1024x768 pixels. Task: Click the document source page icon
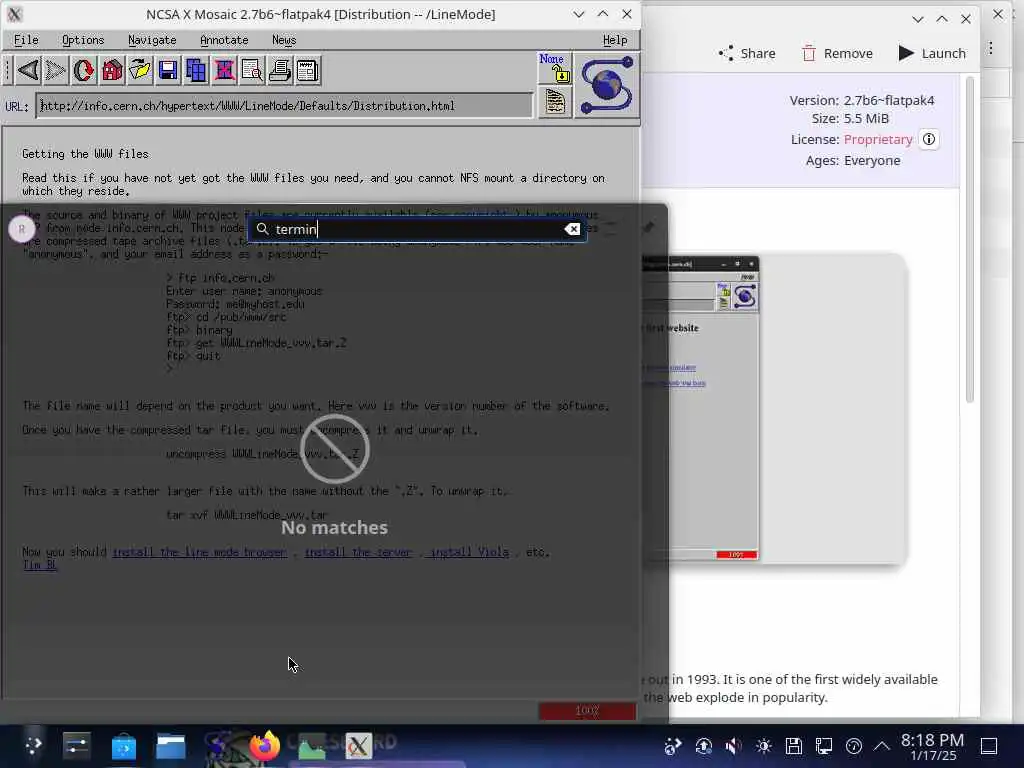pyautogui.click(x=554, y=102)
